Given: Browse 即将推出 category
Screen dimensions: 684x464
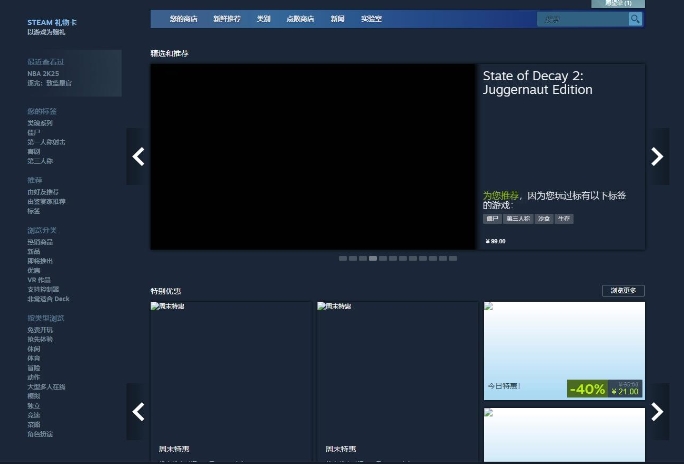Looking at the screenshot, I should click(x=40, y=261).
